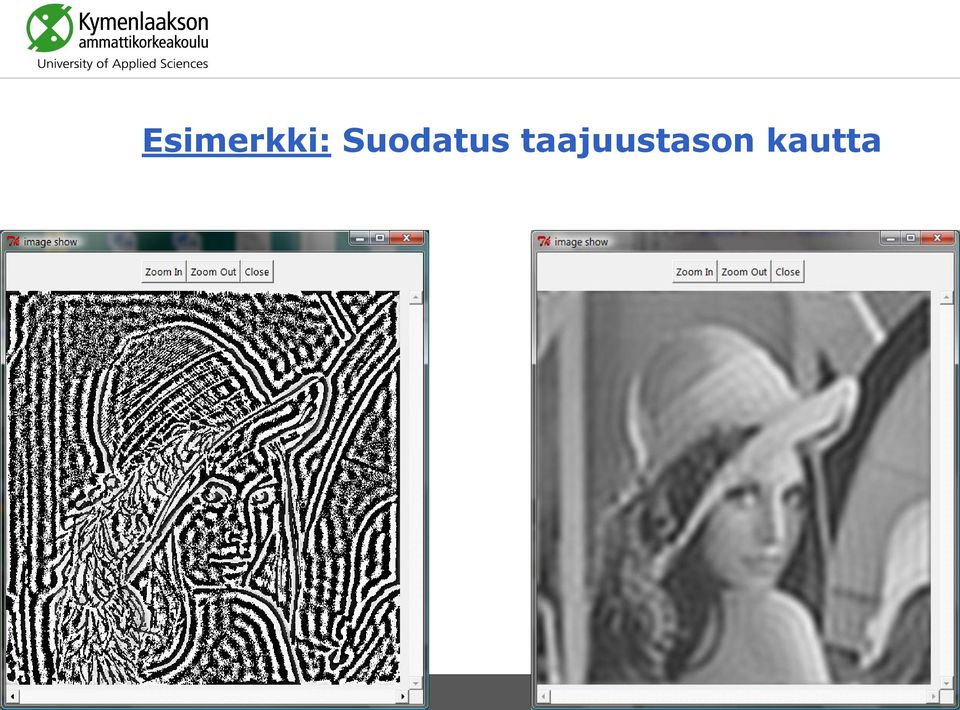Click scroll-left arrow in left window horizontal scrollbar

point(13,697)
